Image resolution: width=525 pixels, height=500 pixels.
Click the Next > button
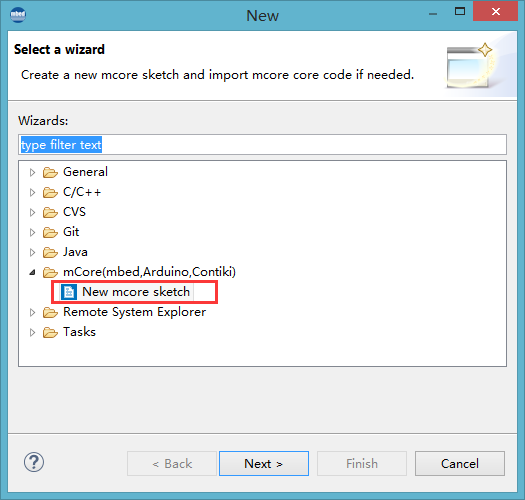[264, 463]
